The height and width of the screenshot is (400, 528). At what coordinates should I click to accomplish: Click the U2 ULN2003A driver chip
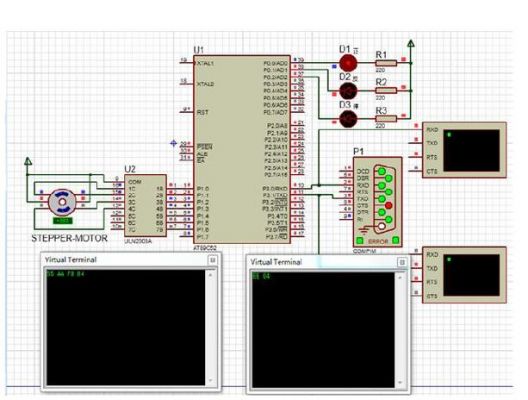[145, 205]
